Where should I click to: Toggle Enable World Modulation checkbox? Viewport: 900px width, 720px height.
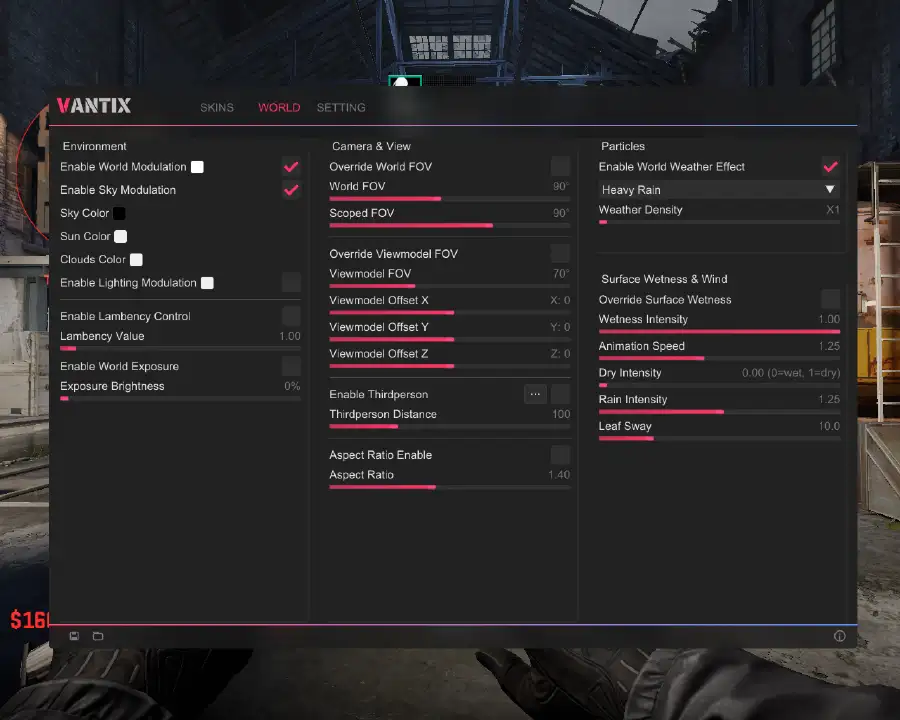(291, 167)
